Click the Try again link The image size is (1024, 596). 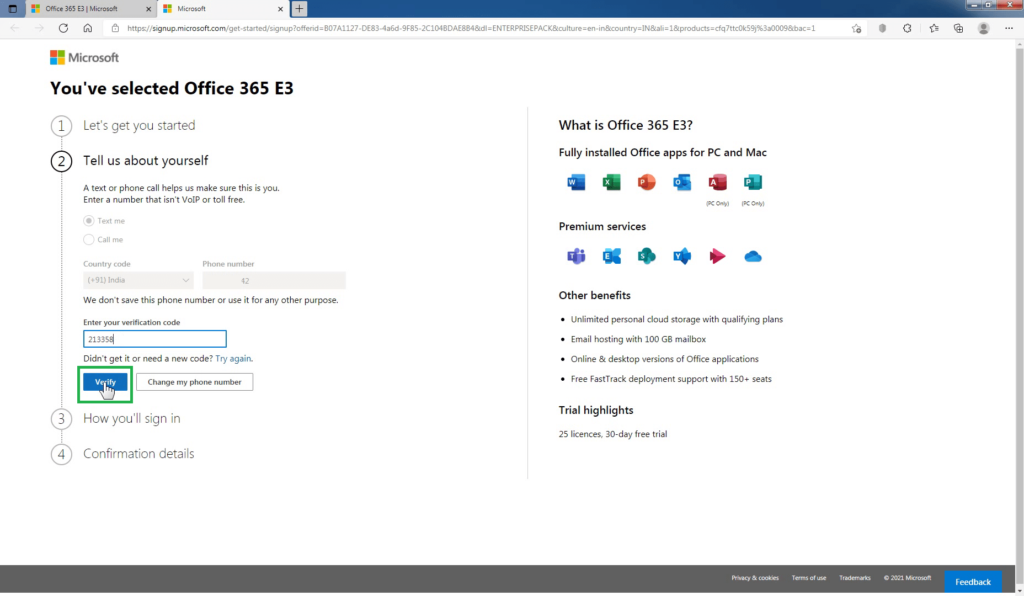[233, 358]
